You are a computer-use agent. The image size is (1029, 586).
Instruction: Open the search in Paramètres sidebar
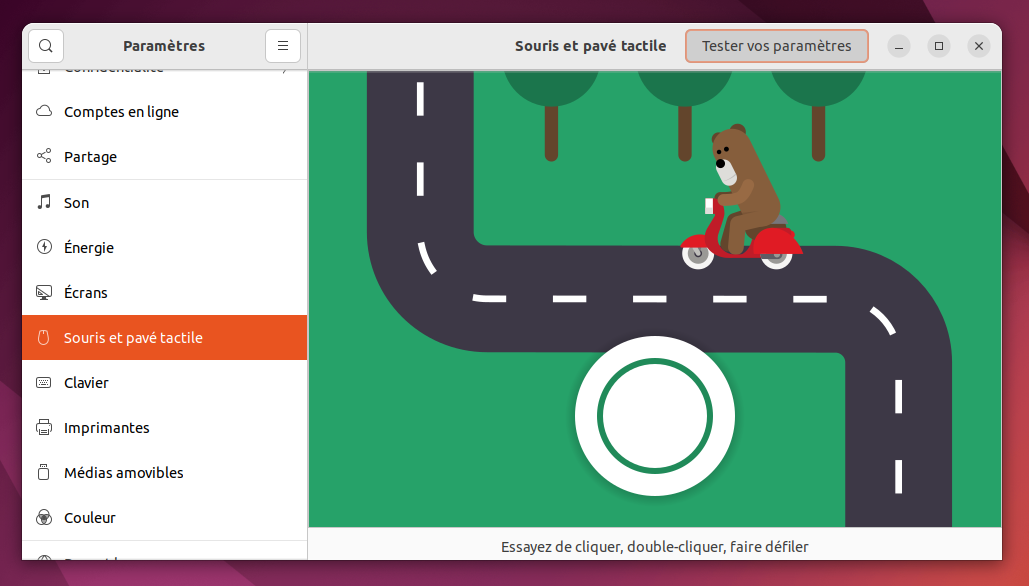(46, 46)
